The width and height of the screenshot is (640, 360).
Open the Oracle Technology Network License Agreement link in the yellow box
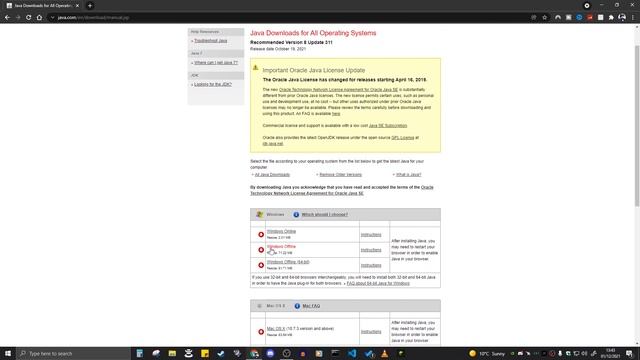(x=338, y=90)
